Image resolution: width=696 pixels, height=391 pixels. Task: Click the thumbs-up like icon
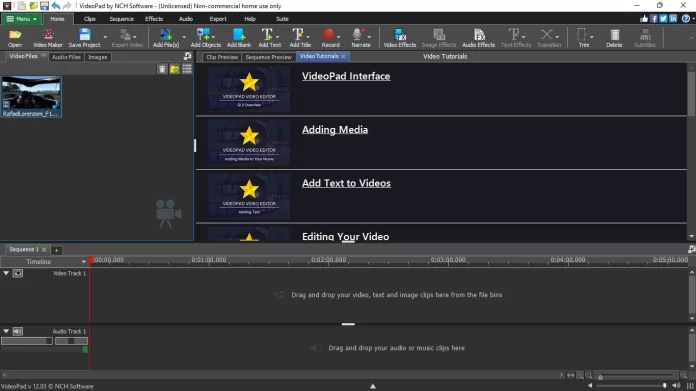pos(644,19)
